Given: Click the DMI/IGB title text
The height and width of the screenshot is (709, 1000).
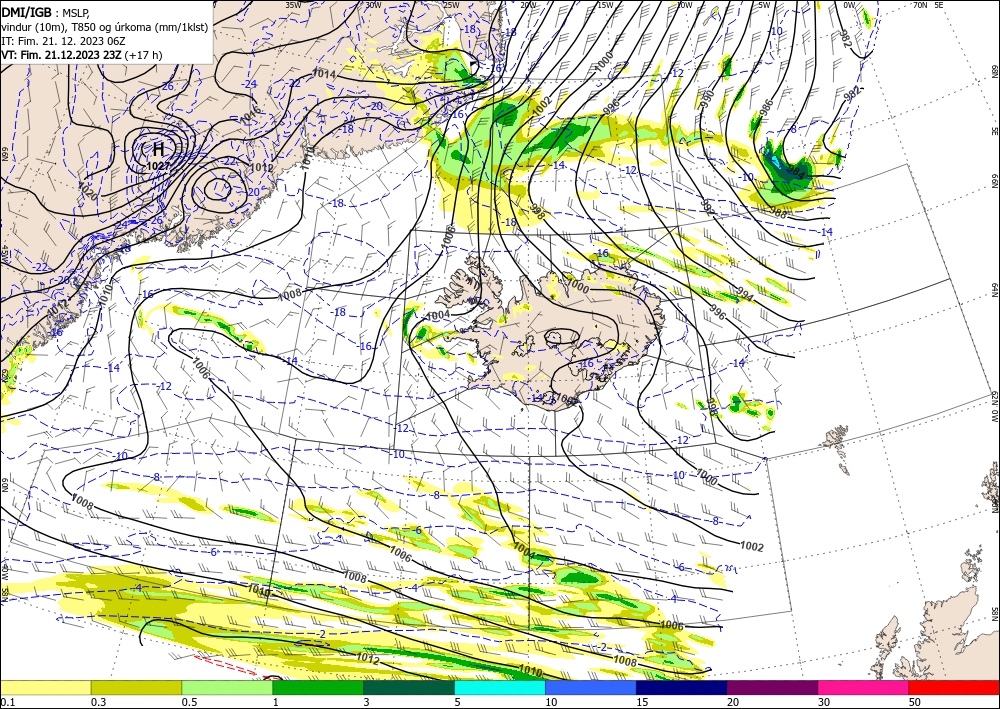Looking at the screenshot, I should pyautogui.click(x=27, y=12).
